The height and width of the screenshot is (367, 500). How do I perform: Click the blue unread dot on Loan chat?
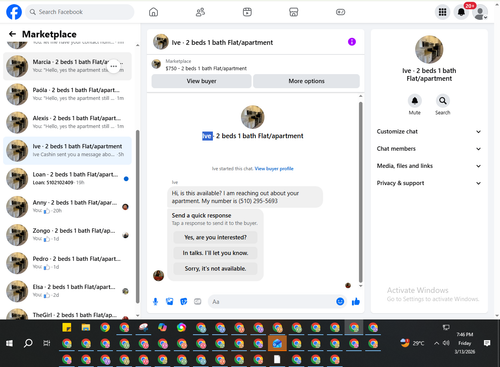point(126,179)
